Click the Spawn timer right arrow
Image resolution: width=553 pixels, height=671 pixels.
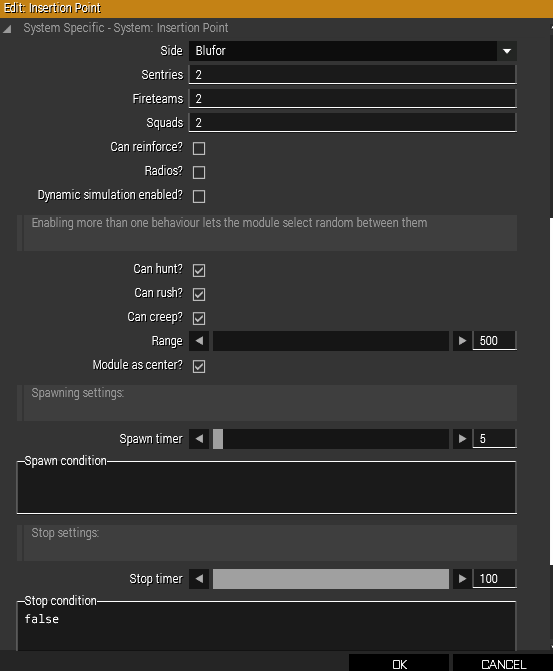(x=462, y=439)
